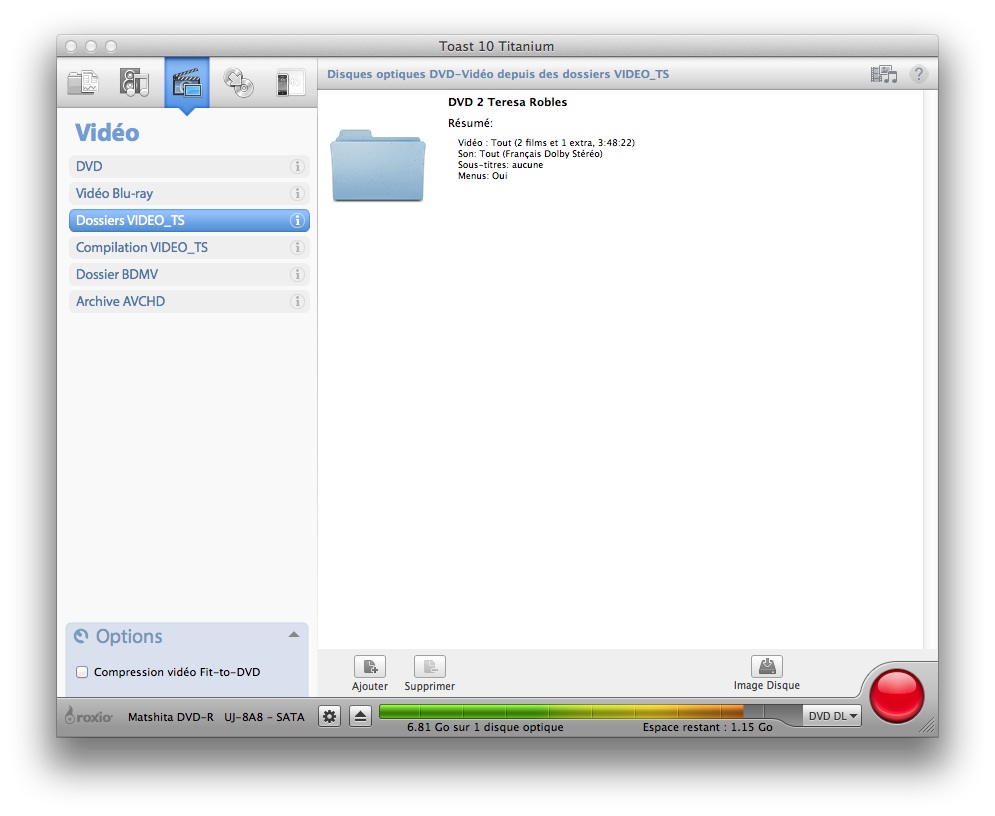Click the DVD 2 Teresa Robles title
This screenshot has width=995, height=816.
(x=508, y=102)
